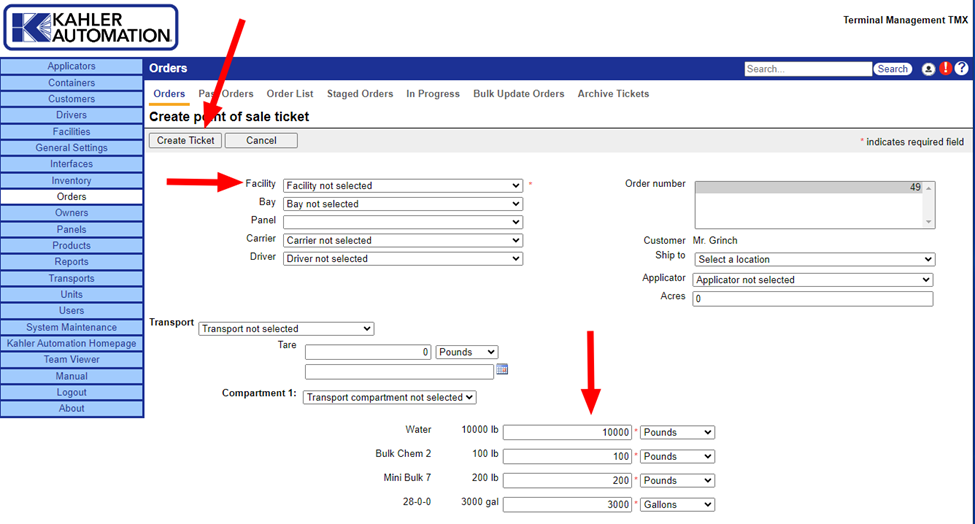
Task: Expand the Applicator dropdown
Action: click(x=812, y=280)
